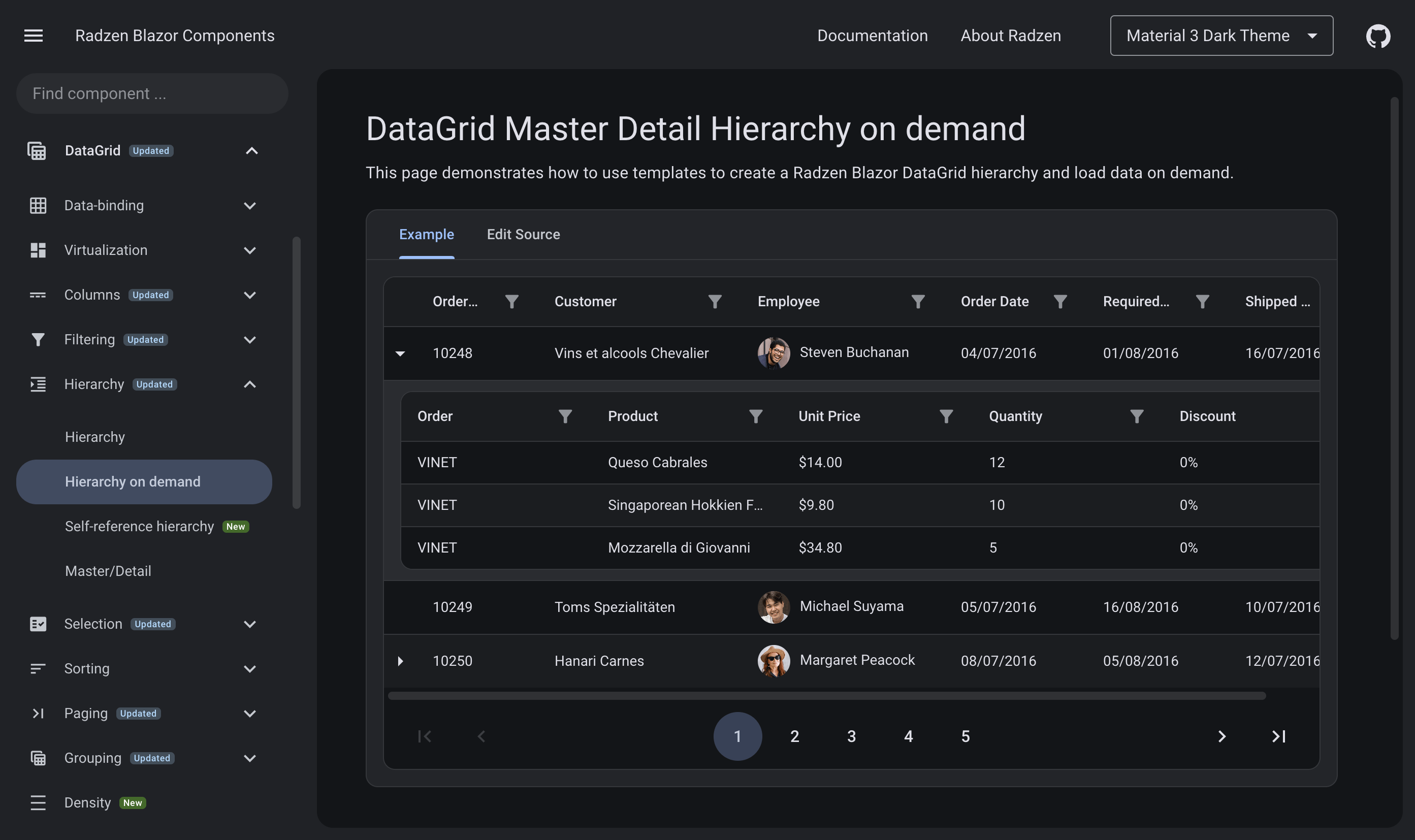Expand the Data-binding section
1415x840 pixels.
tap(249, 206)
